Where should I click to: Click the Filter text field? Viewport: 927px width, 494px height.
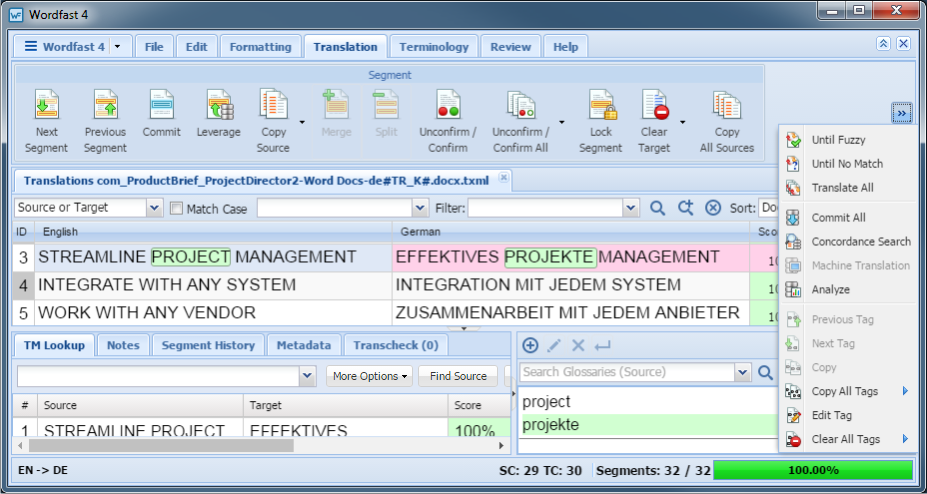click(545, 208)
